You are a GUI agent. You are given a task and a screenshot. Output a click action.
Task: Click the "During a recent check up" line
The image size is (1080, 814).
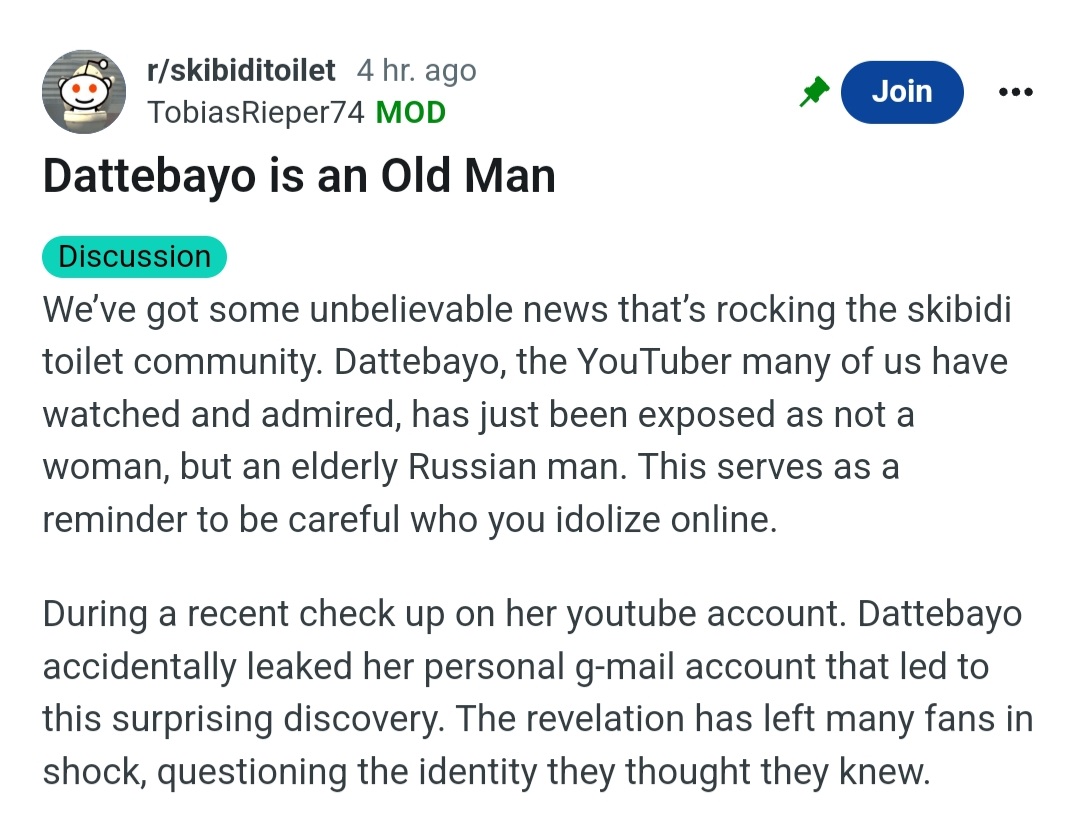coord(532,613)
